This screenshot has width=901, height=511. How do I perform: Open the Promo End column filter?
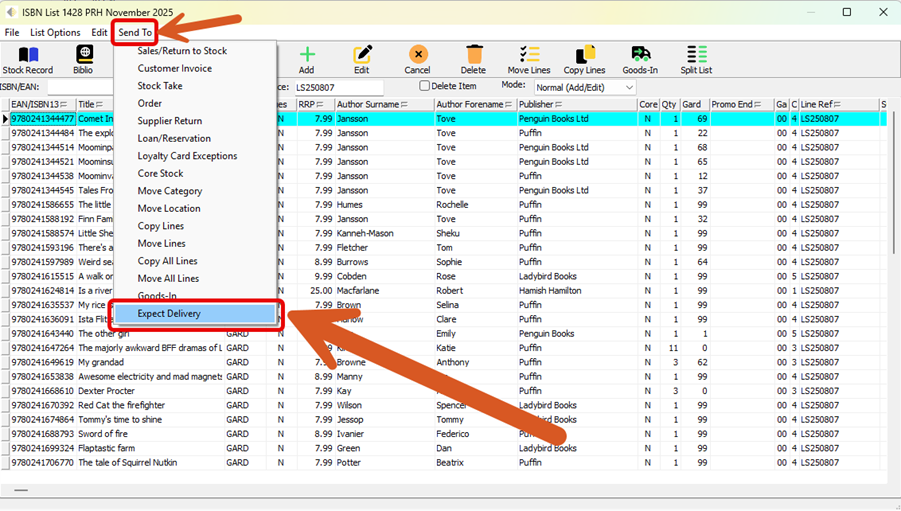point(758,105)
